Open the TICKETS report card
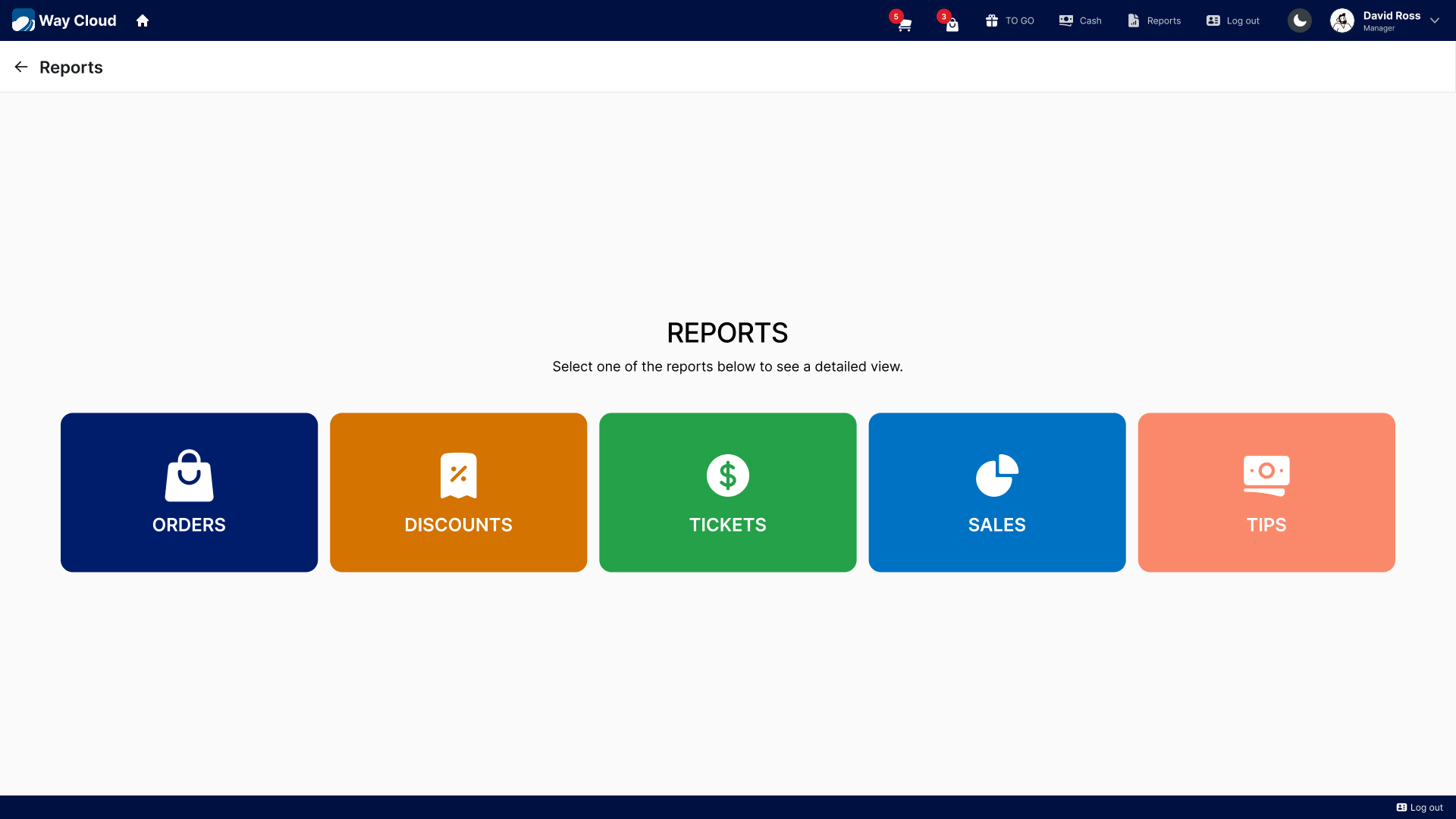This screenshot has width=1456, height=819. (x=727, y=492)
